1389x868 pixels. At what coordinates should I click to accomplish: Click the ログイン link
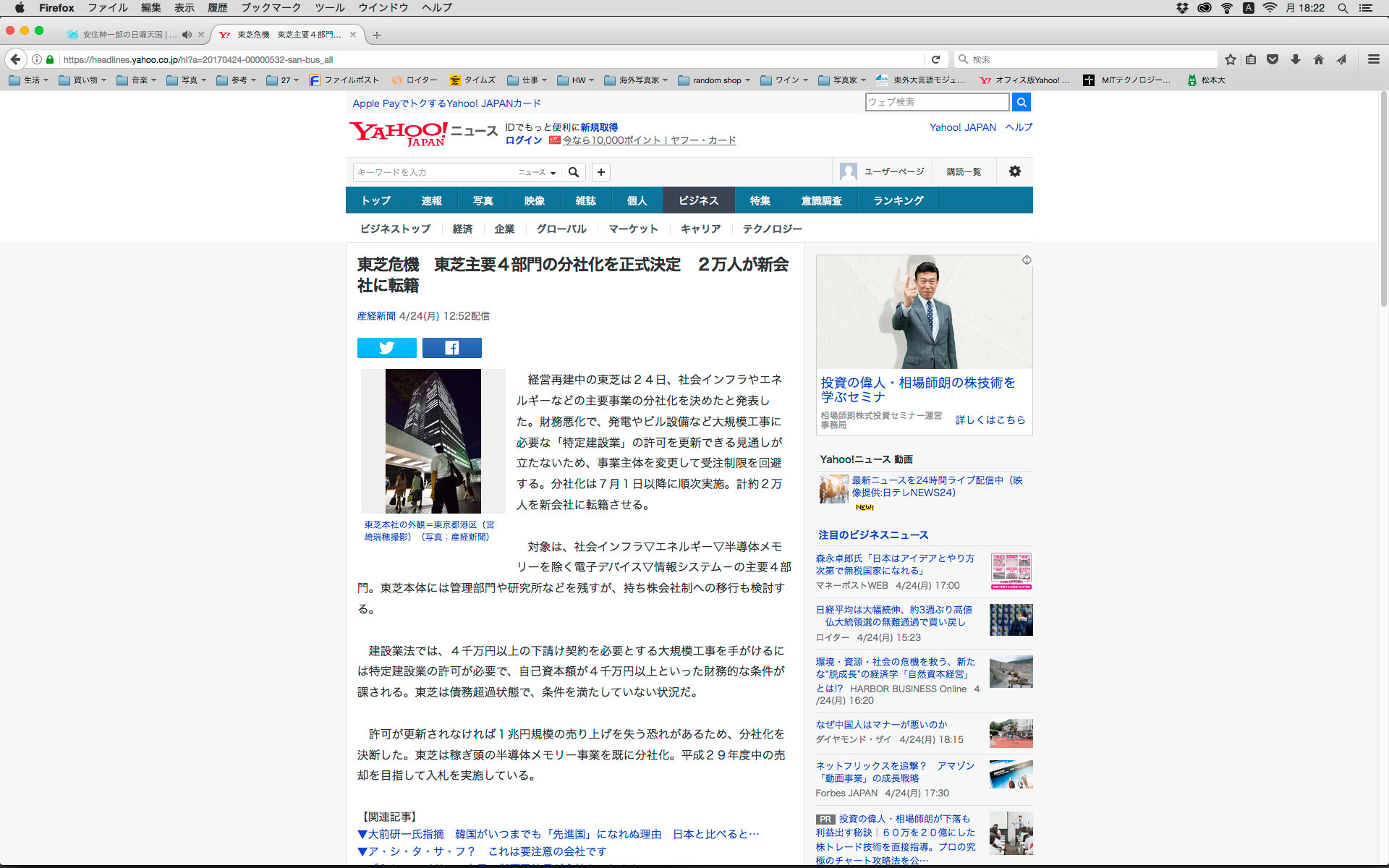pos(523,140)
